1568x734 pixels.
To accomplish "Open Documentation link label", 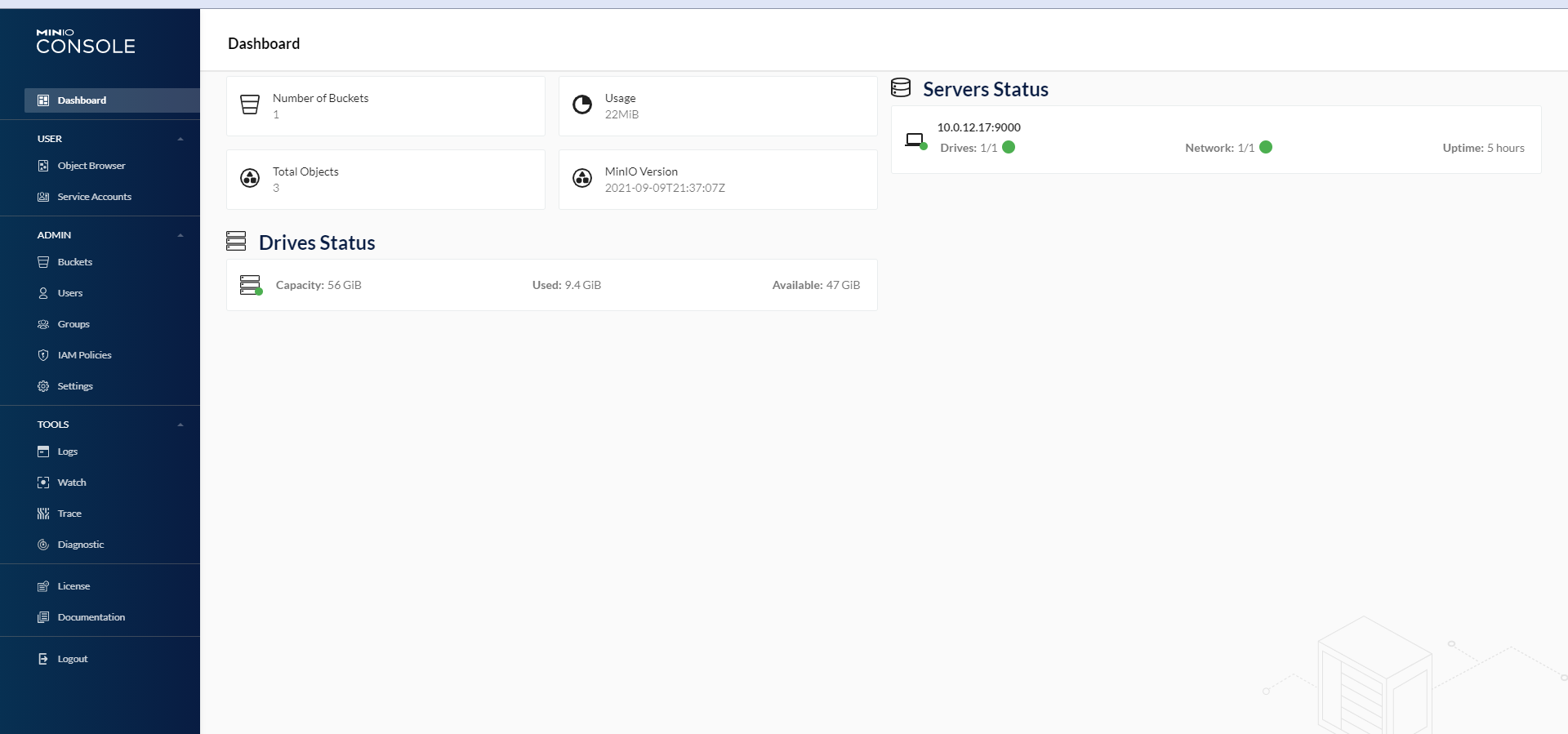I will pyautogui.click(x=91, y=617).
